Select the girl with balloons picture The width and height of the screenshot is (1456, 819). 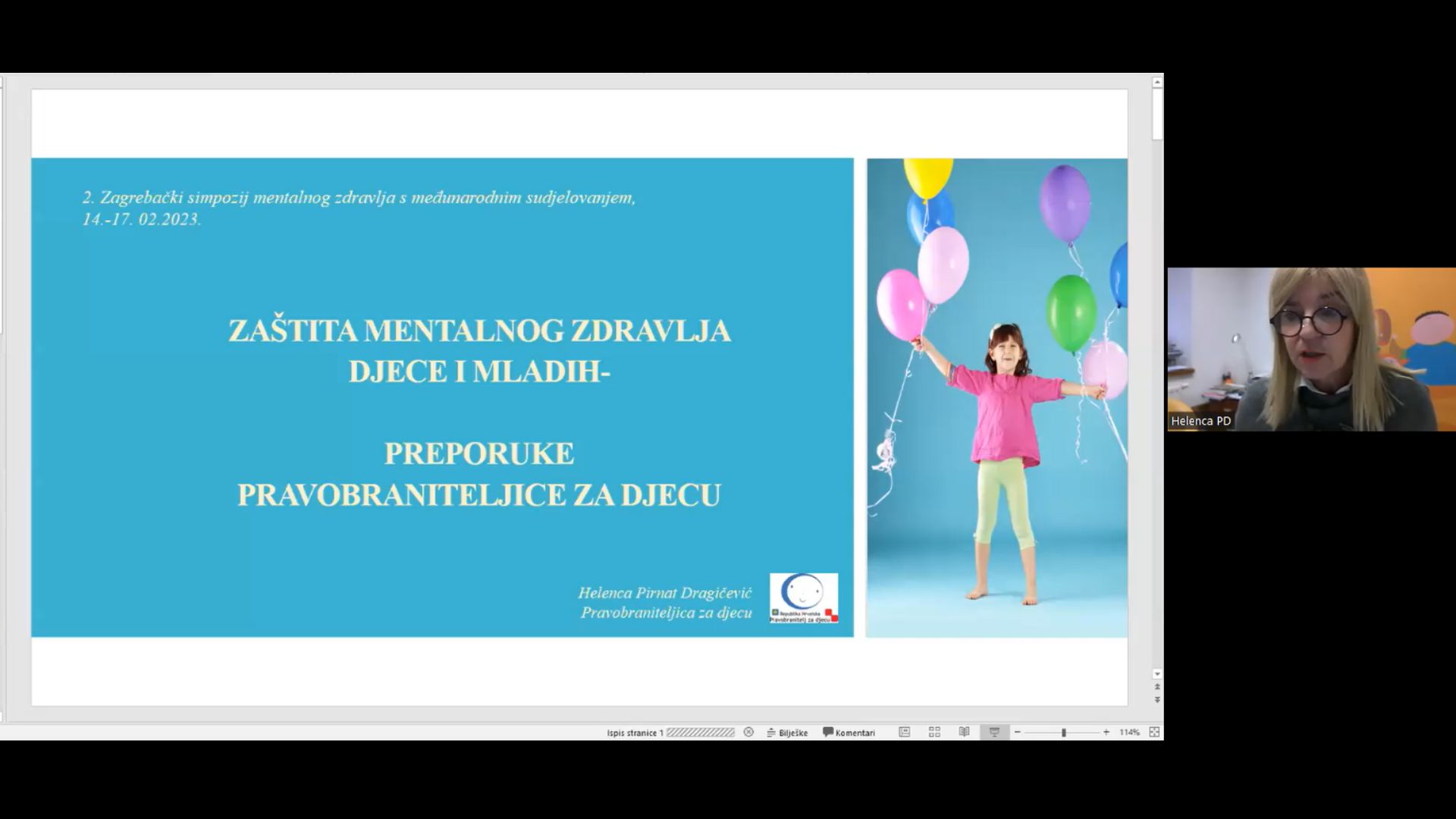tap(996, 397)
